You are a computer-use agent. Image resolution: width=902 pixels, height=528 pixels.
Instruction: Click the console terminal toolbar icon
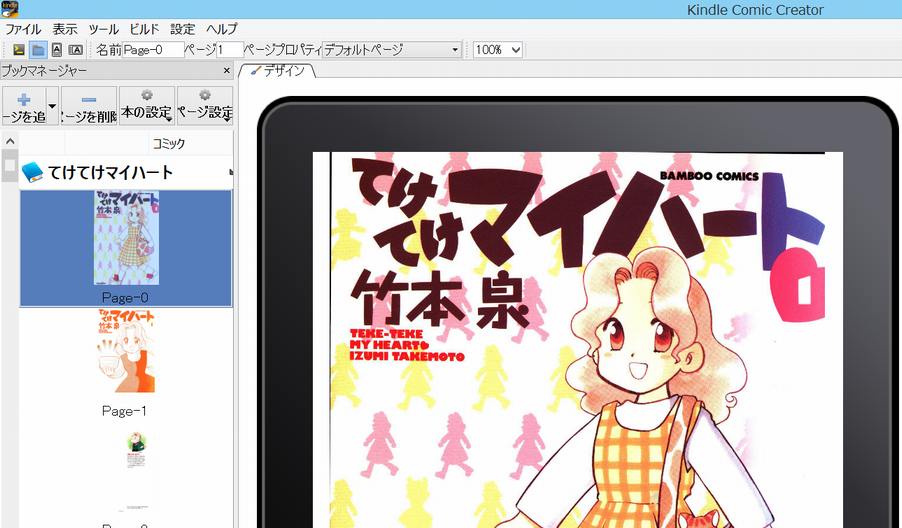(x=19, y=50)
